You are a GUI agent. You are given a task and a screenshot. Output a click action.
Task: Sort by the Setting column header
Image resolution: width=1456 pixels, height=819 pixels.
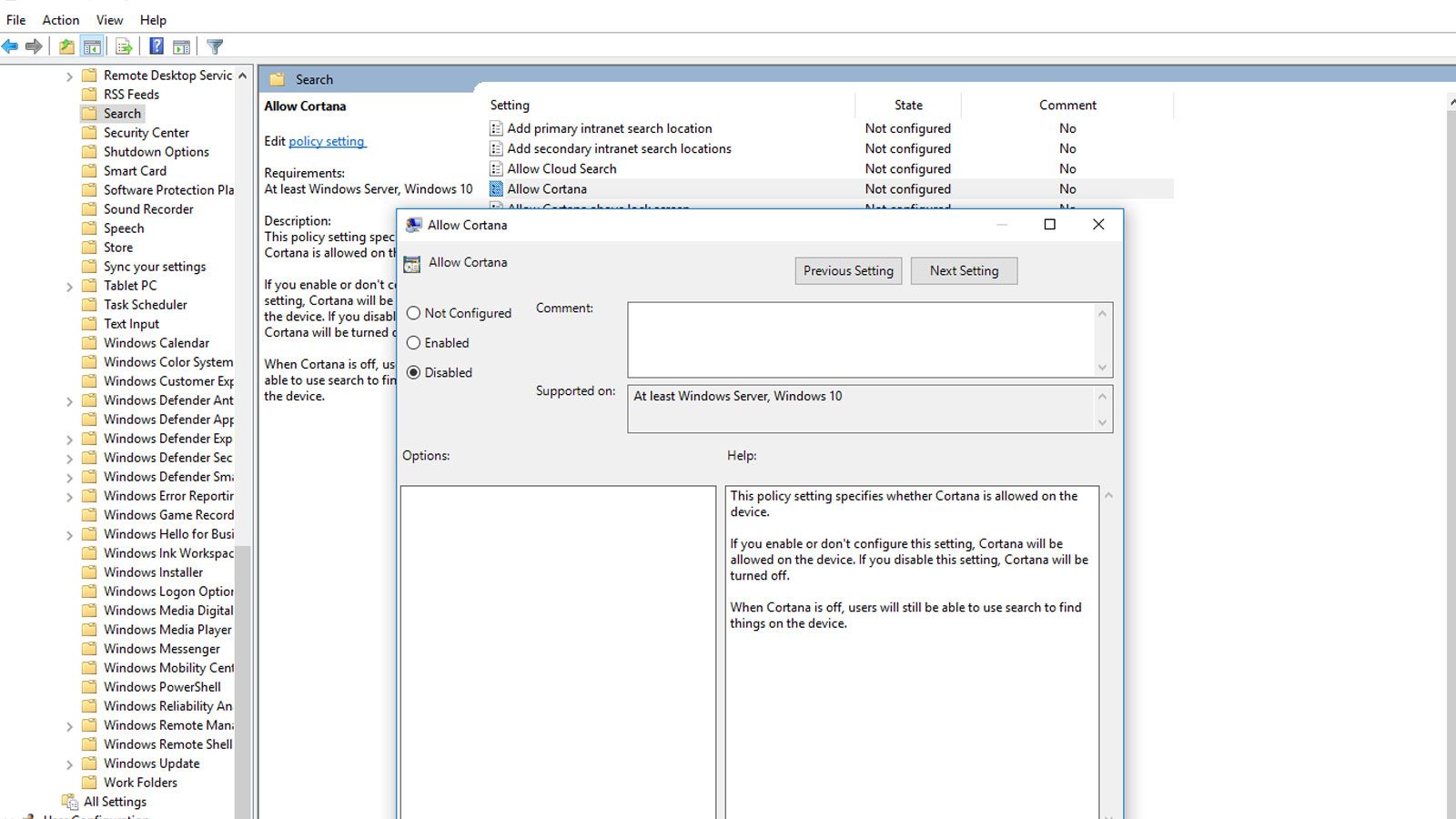pos(510,106)
